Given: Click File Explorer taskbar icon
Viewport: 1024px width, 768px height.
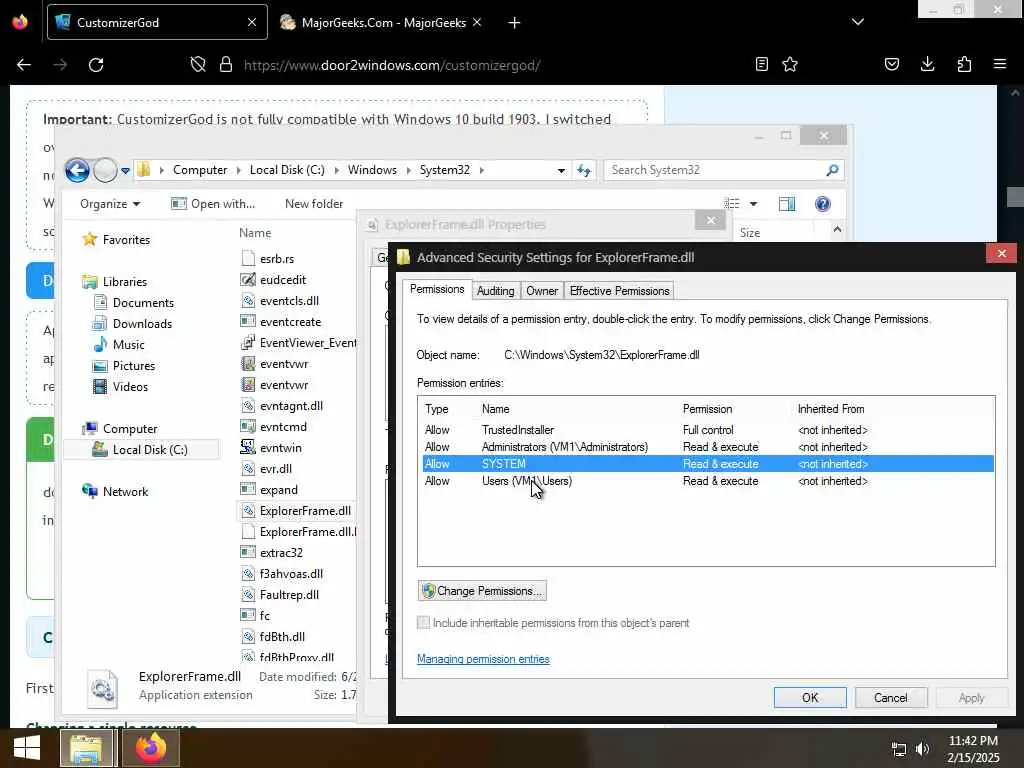Looking at the screenshot, I should pyautogui.click(x=87, y=748).
